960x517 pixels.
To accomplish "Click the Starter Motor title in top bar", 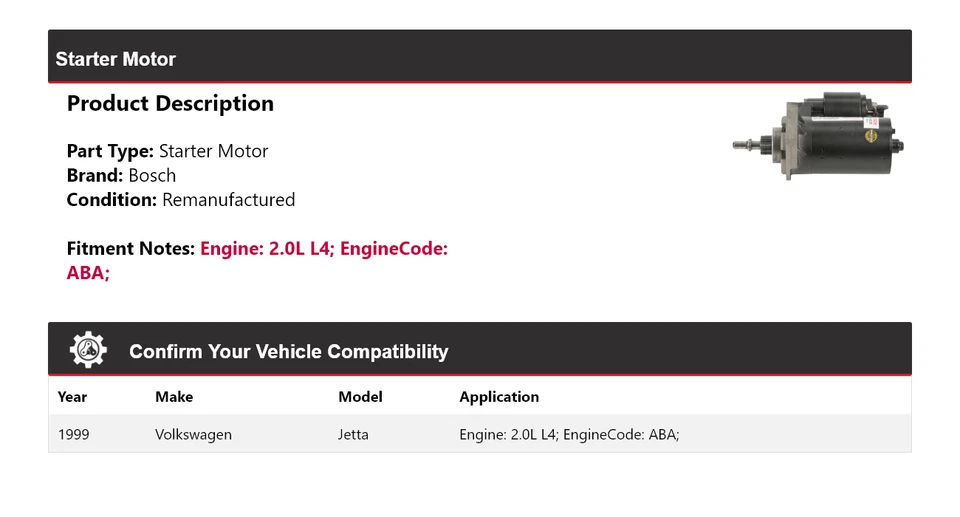I will pyautogui.click(x=115, y=59).
